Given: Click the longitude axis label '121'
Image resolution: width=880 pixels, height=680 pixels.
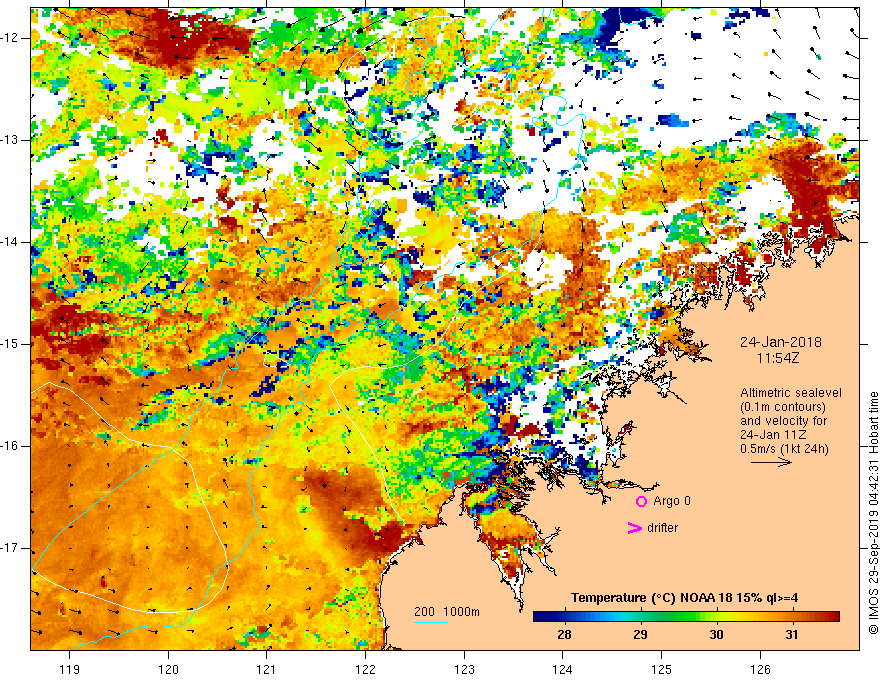Looking at the screenshot, I should 267,669.
